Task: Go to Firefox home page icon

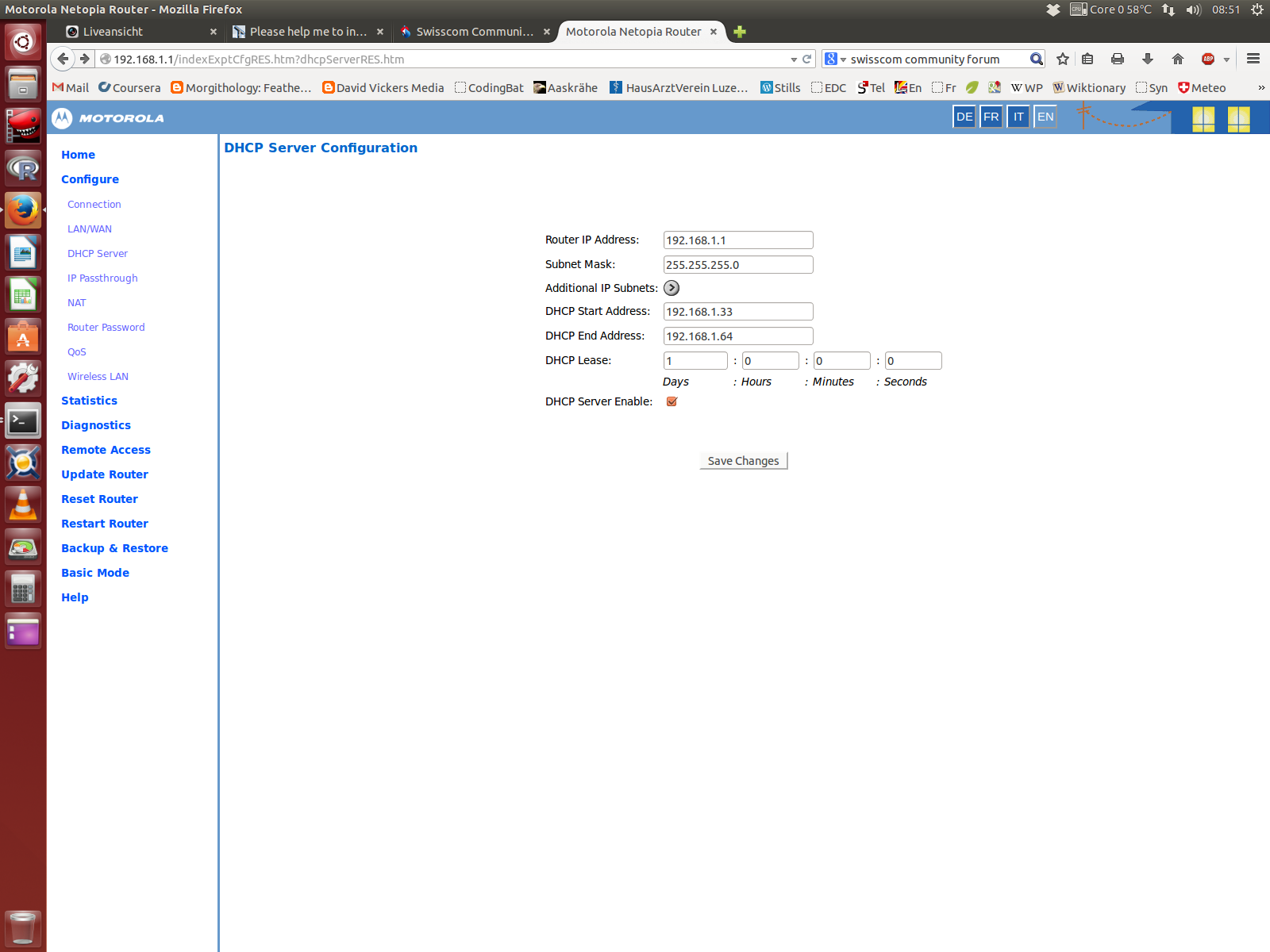Action: pos(1178,59)
